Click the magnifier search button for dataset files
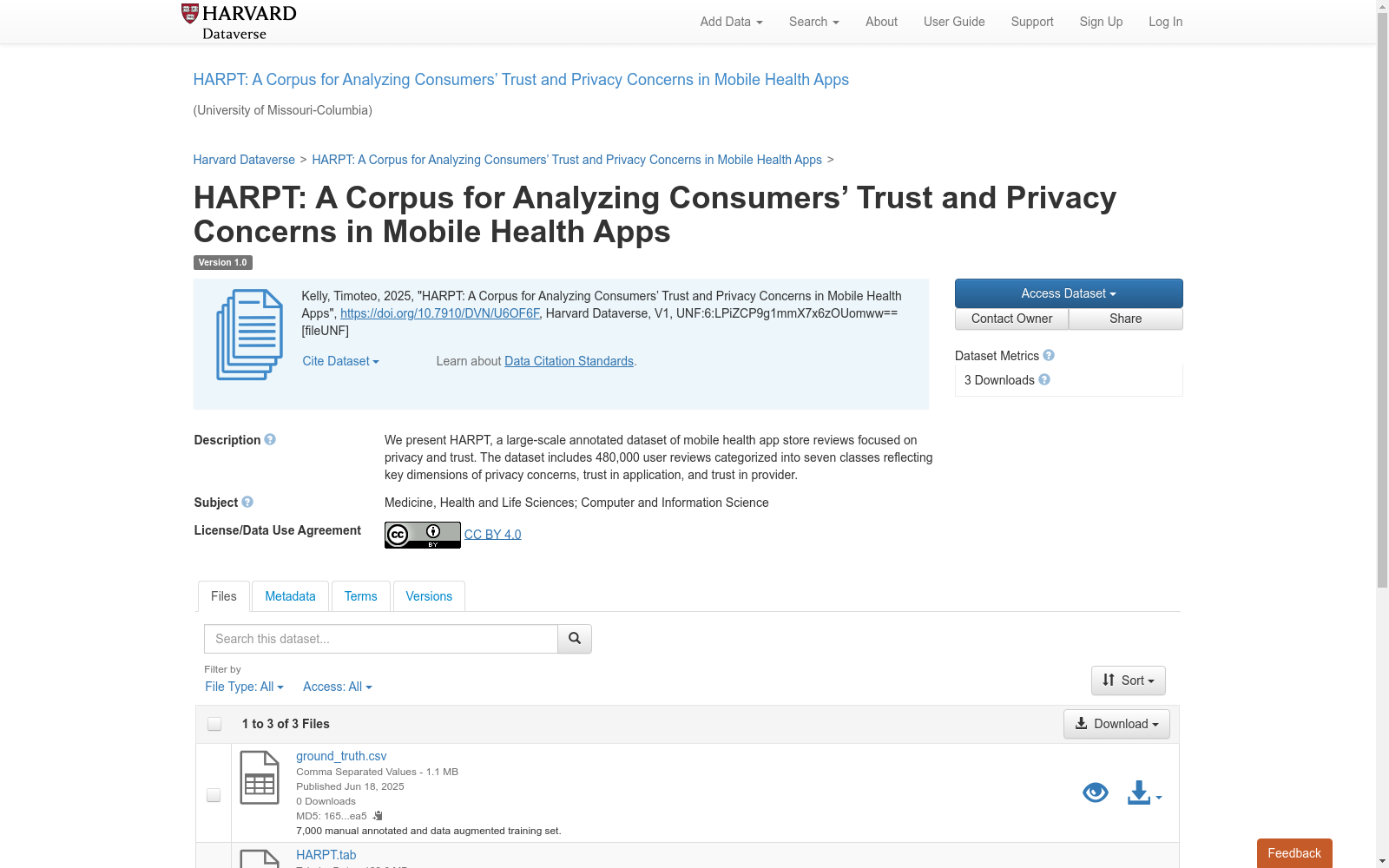1389x868 pixels. [x=575, y=639]
